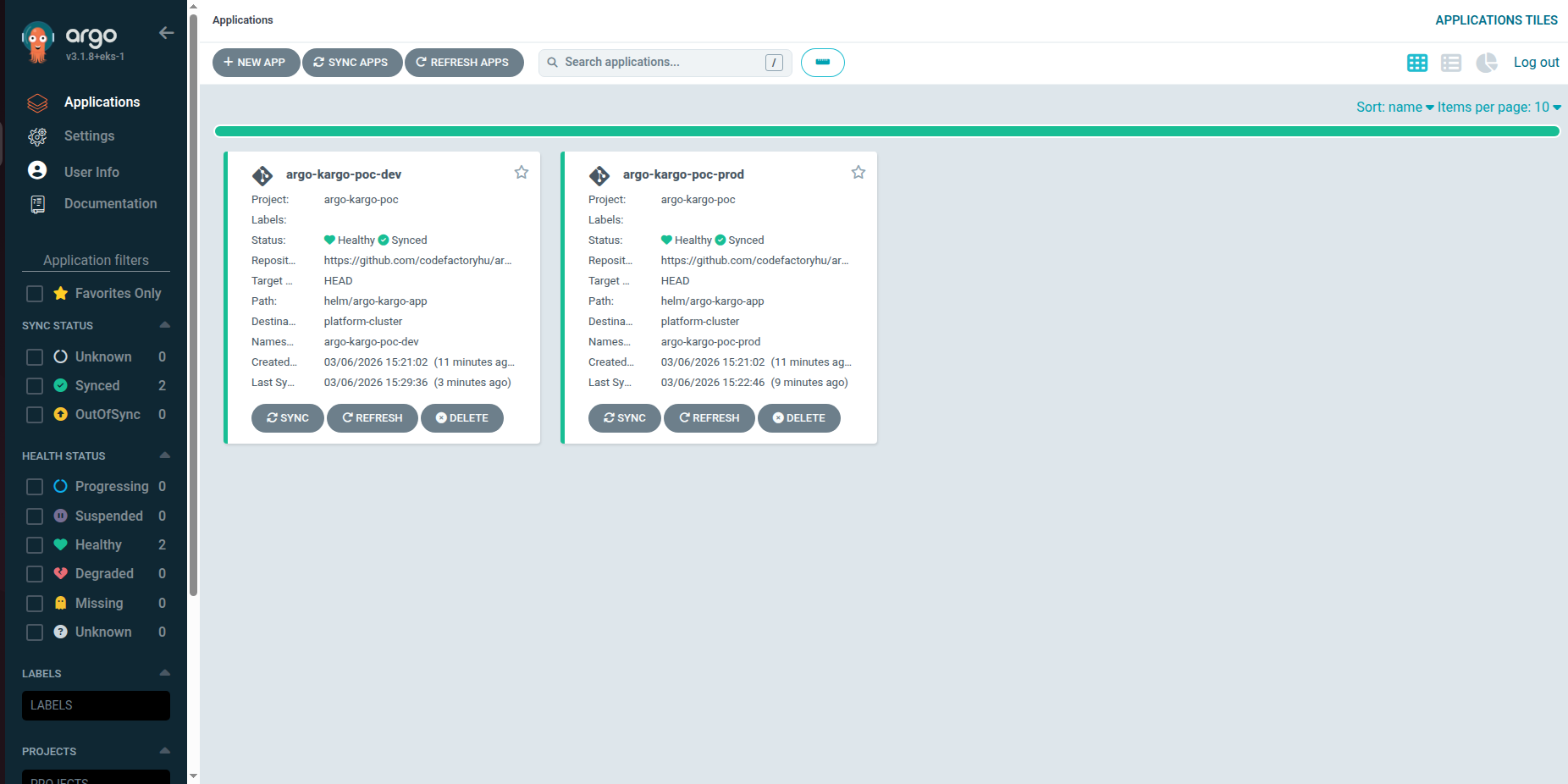Collapse the HEALTH STATUS filter section
The image size is (1568, 784).
point(165,455)
